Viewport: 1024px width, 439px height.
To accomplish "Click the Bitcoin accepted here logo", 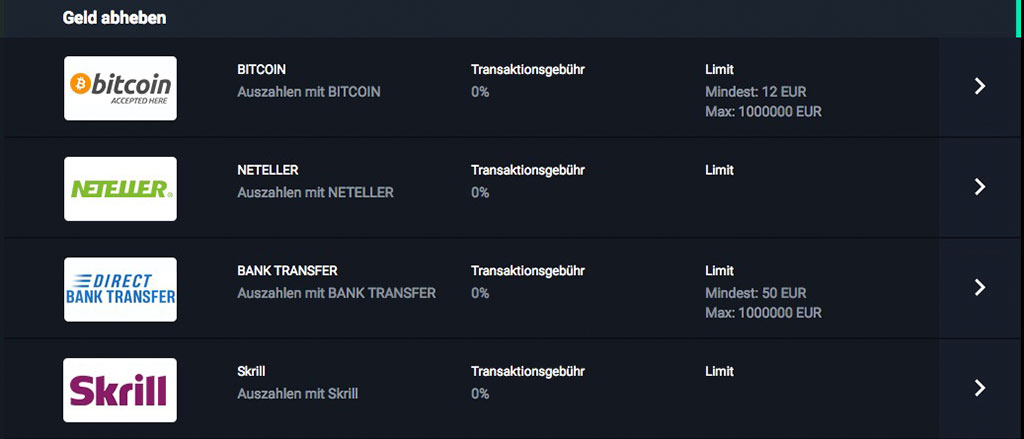I will 120,88.
